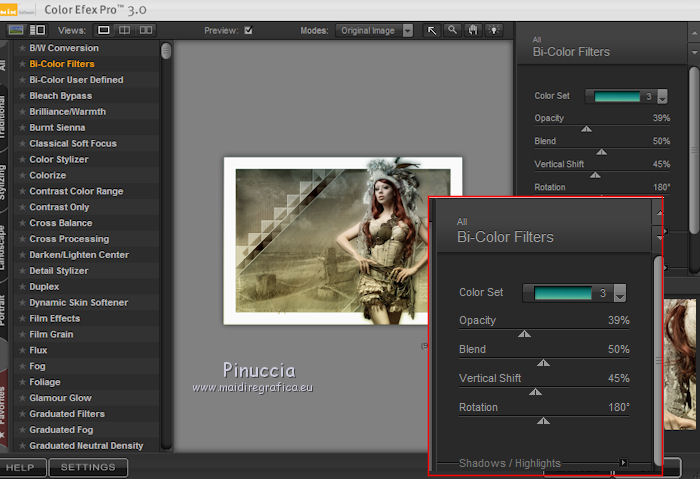
Task: Click the lightbulb background color icon
Action: (x=493, y=30)
